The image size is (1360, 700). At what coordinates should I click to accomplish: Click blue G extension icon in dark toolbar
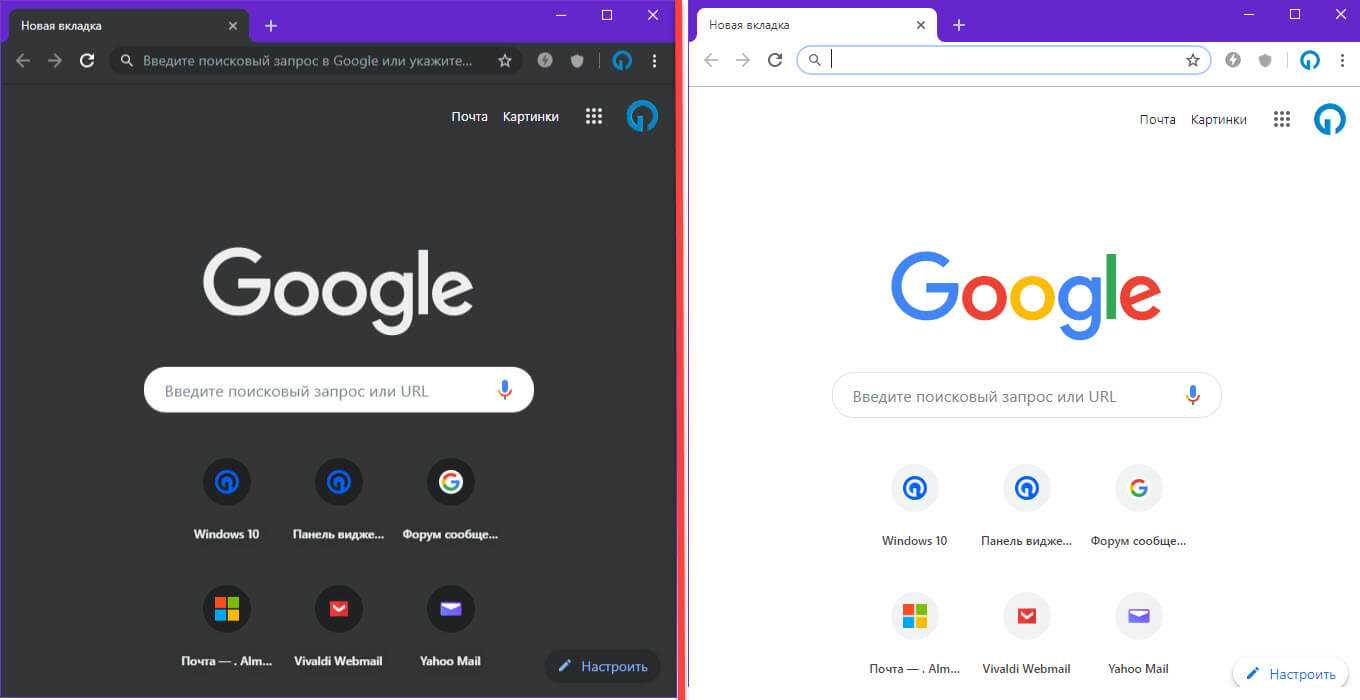[622, 61]
